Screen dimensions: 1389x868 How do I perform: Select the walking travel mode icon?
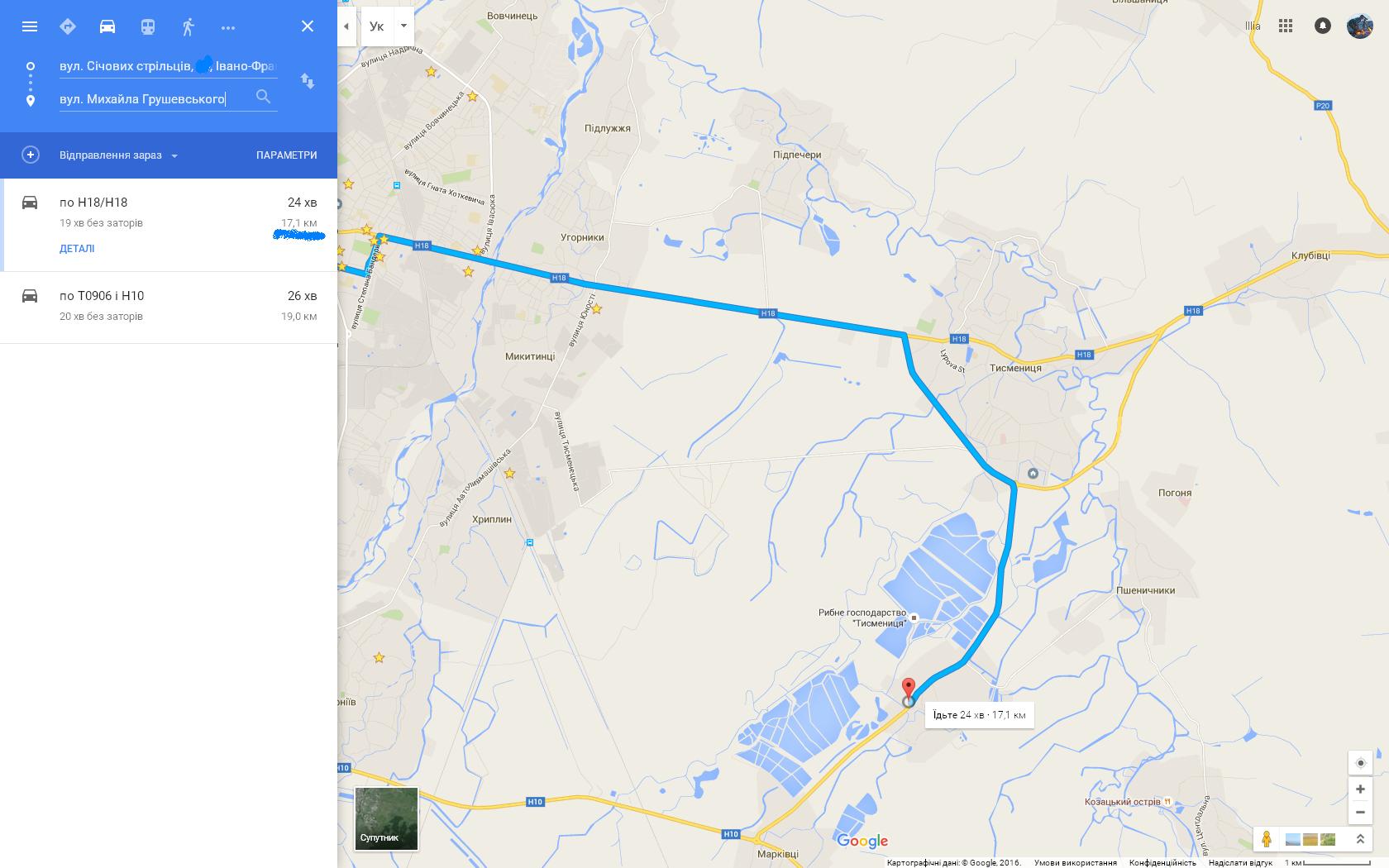(188, 26)
